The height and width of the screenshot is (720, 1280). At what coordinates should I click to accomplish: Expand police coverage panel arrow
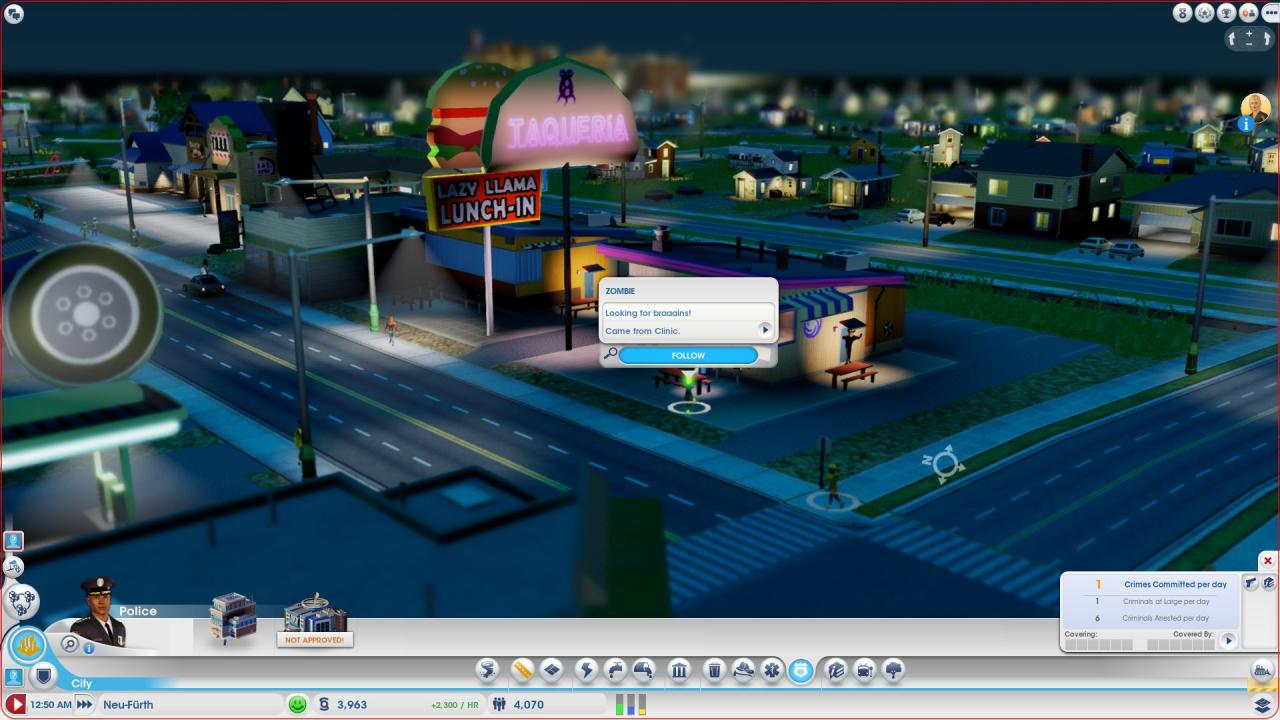(x=1228, y=640)
